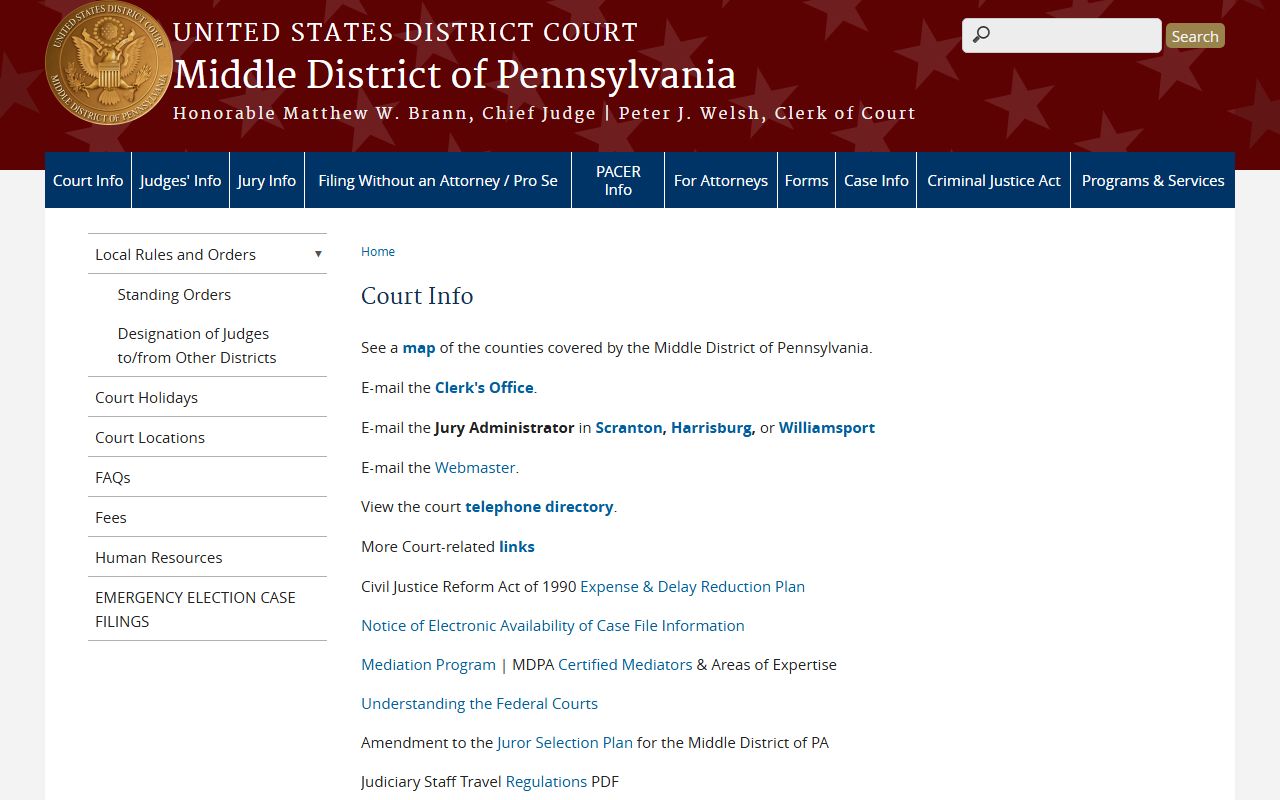Open the Criminal Justice Act menu

pos(994,180)
